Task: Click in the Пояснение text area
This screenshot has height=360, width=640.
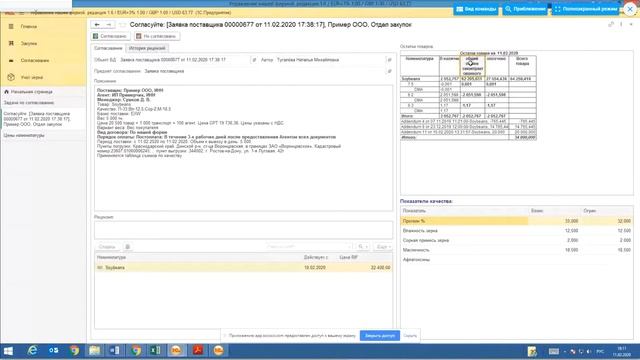Action: tap(244, 148)
